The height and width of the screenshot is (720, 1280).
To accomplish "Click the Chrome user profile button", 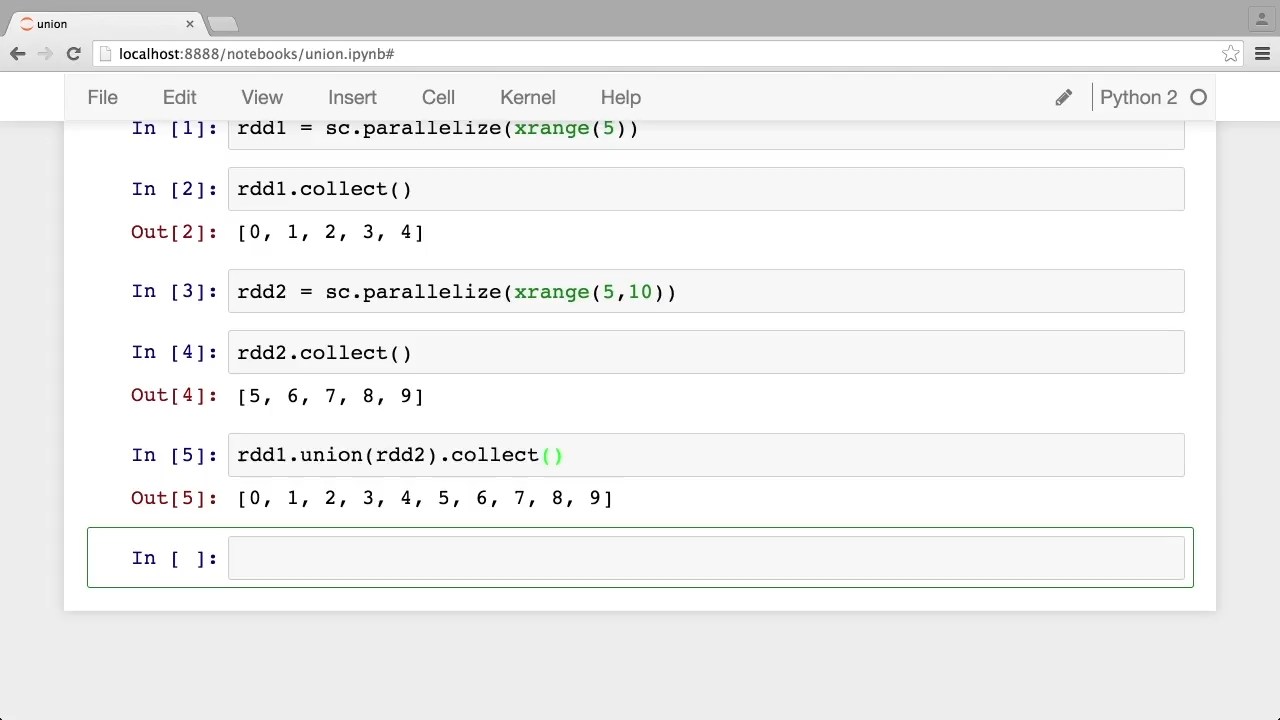I will pyautogui.click(x=1260, y=19).
